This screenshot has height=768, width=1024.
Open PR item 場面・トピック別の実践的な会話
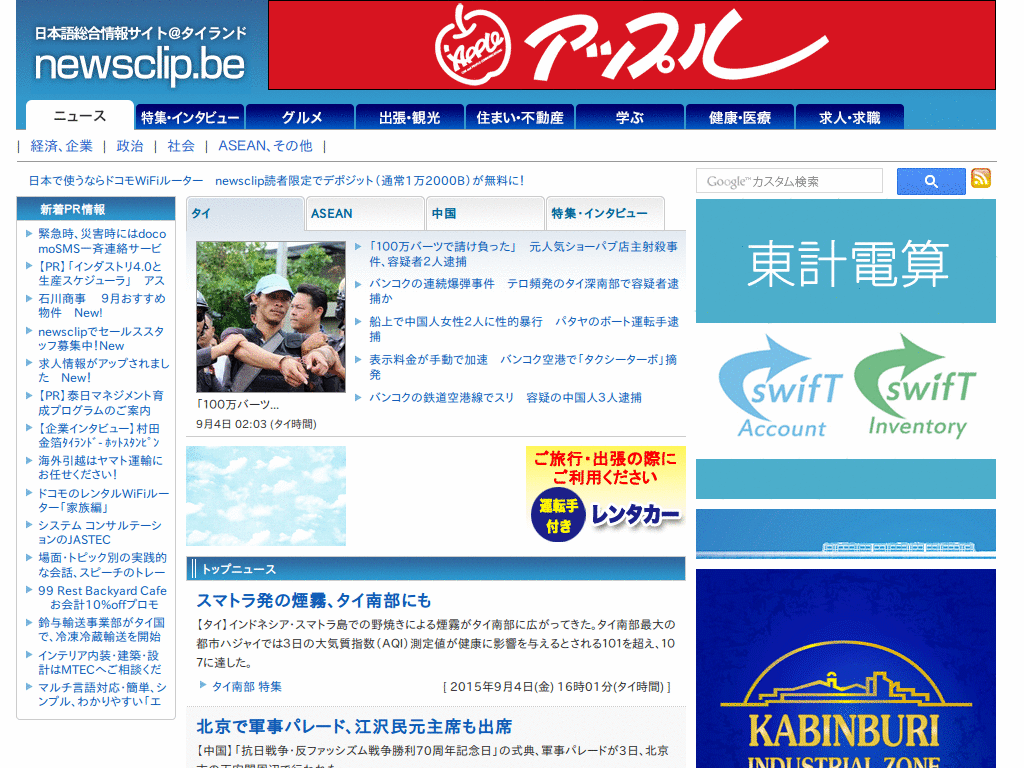[x=103, y=565]
